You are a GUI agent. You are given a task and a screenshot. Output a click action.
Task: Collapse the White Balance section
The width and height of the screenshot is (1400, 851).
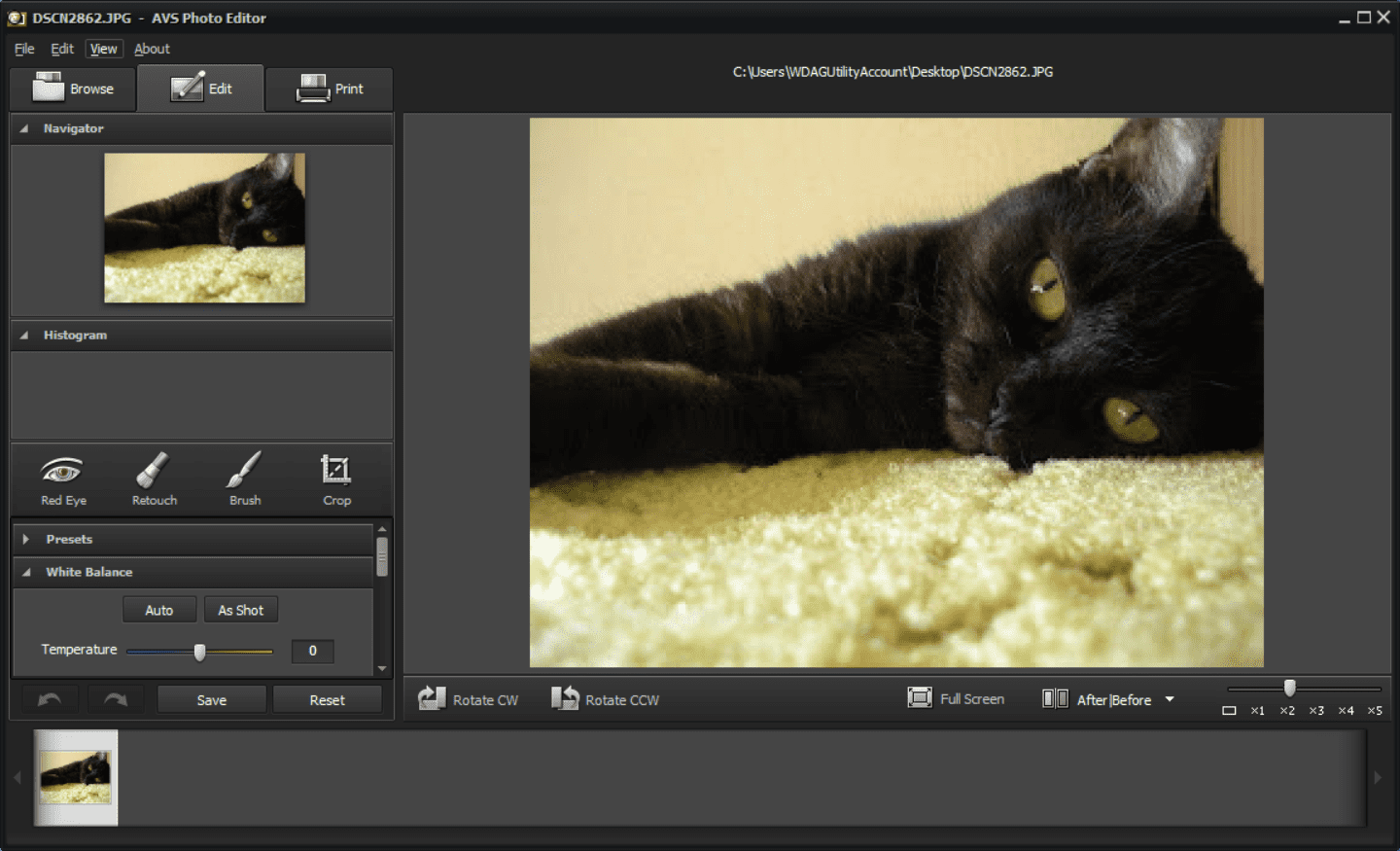(26, 572)
